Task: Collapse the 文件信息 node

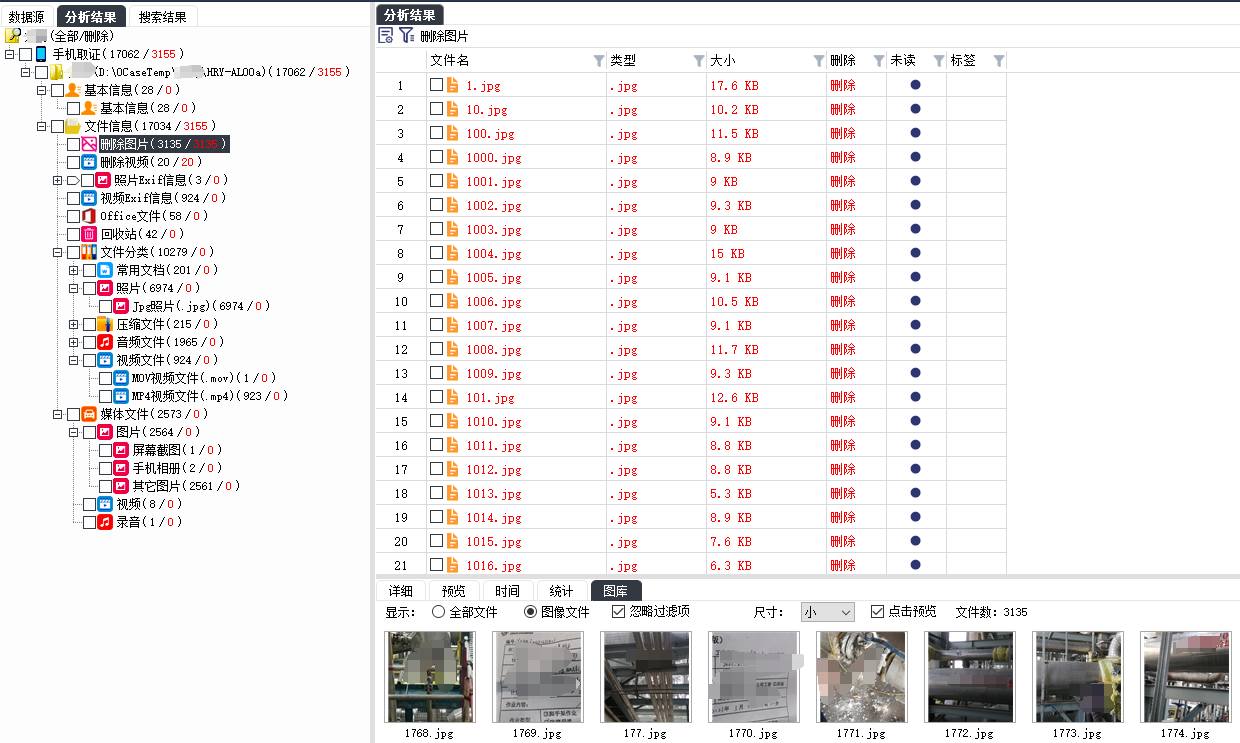Action: click(x=42, y=126)
